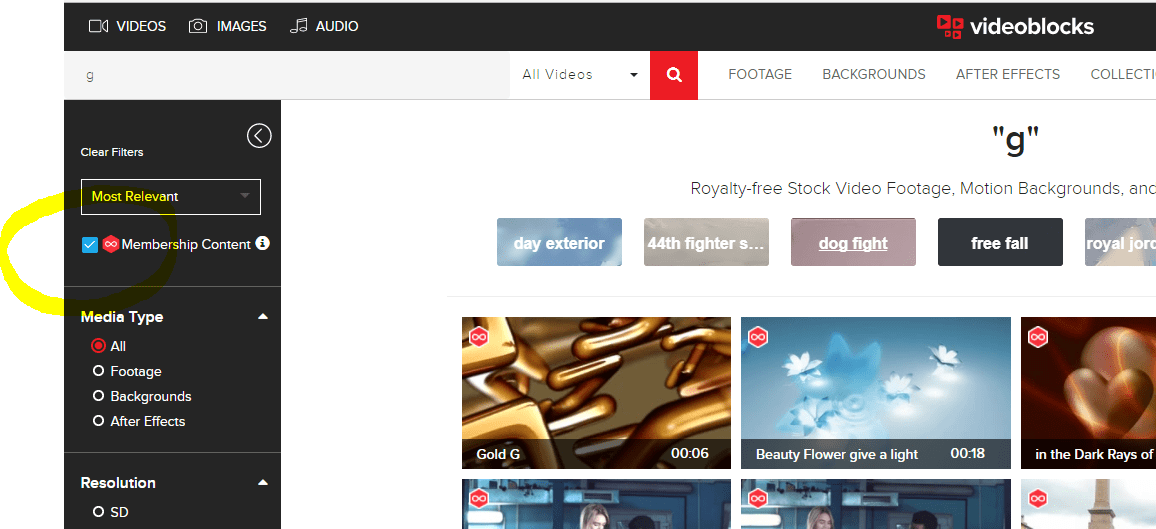Click the 44th fighter s... suggestion tag
Screen dimensions: 1156x529
(706, 242)
